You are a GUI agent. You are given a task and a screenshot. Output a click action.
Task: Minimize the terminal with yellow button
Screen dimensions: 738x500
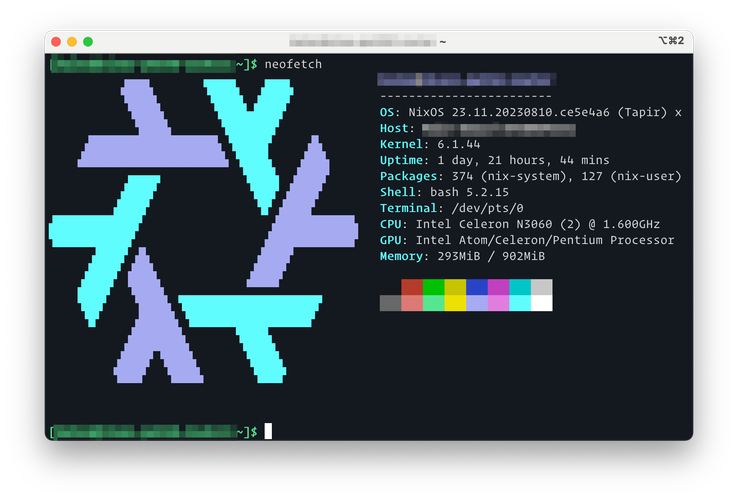point(72,41)
